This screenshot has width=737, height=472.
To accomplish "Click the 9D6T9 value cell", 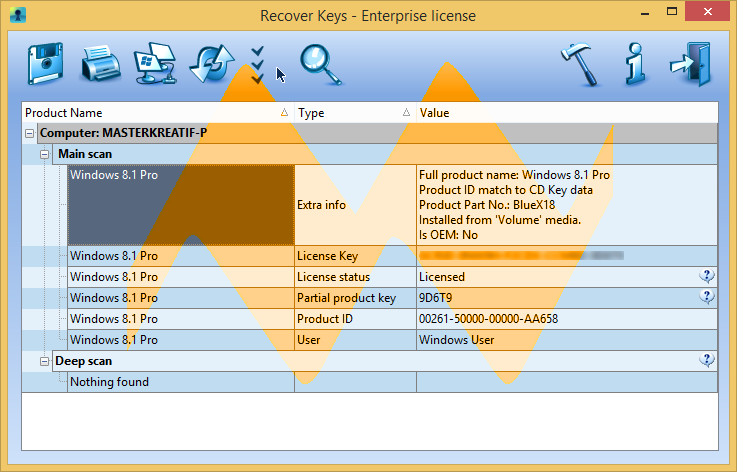I will 567,298.
